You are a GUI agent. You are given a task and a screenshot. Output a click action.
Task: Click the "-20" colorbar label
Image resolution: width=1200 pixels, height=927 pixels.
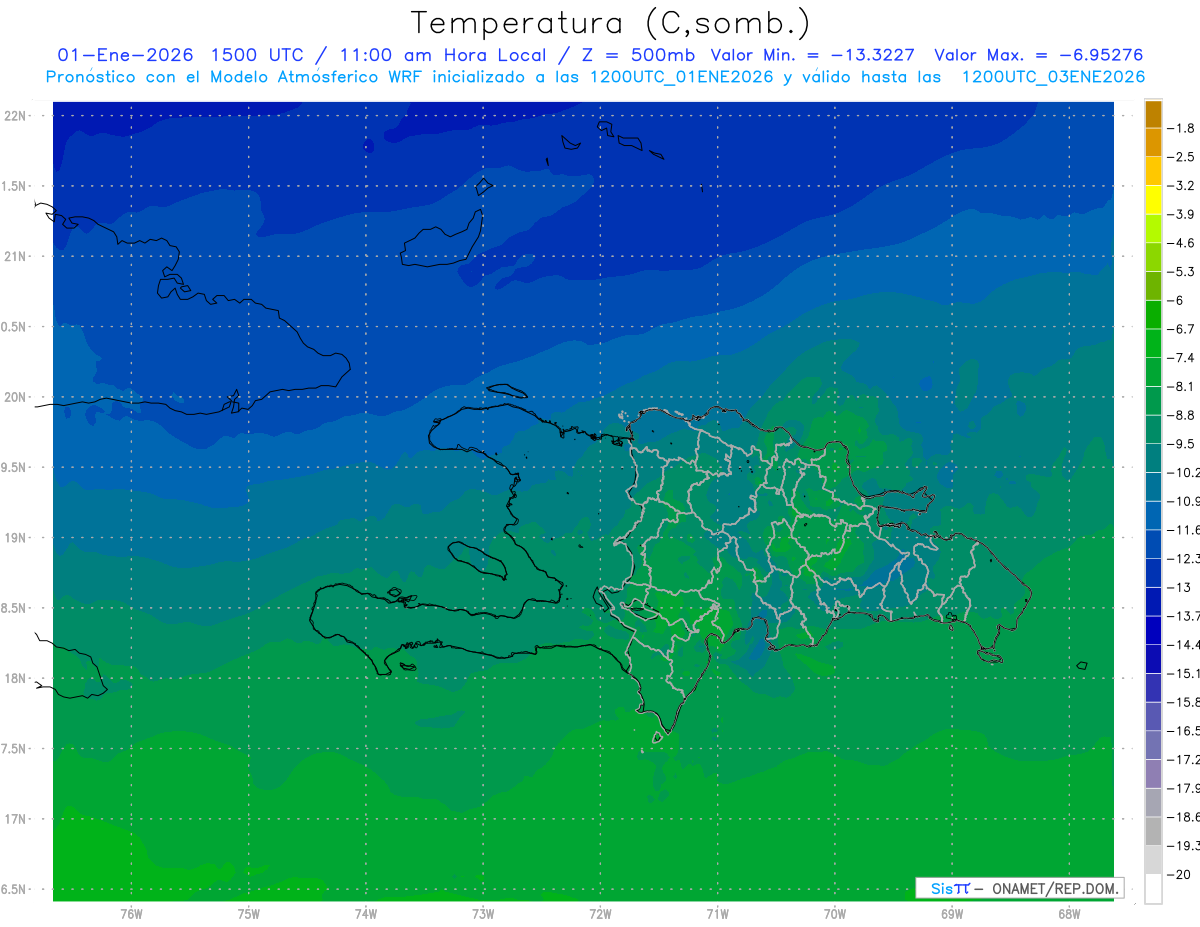(1181, 874)
